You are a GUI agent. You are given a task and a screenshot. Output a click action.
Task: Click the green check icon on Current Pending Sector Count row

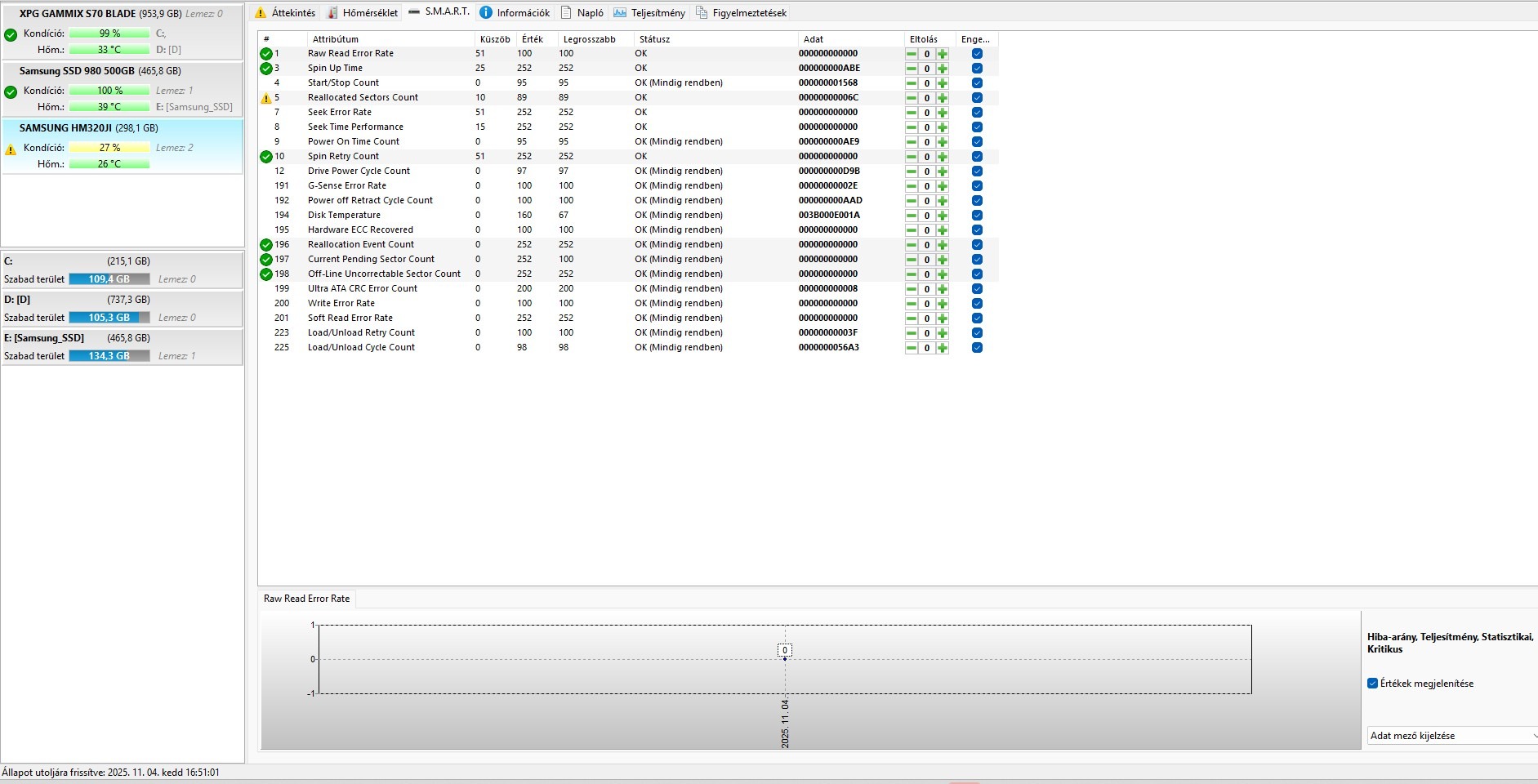[x=265, y=260]
